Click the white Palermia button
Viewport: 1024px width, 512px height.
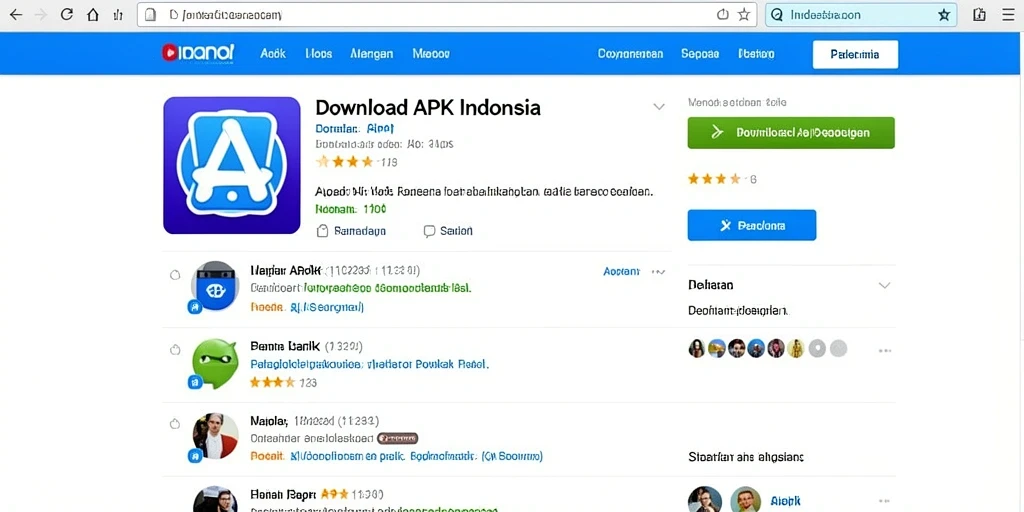click(x=855, y=54)
